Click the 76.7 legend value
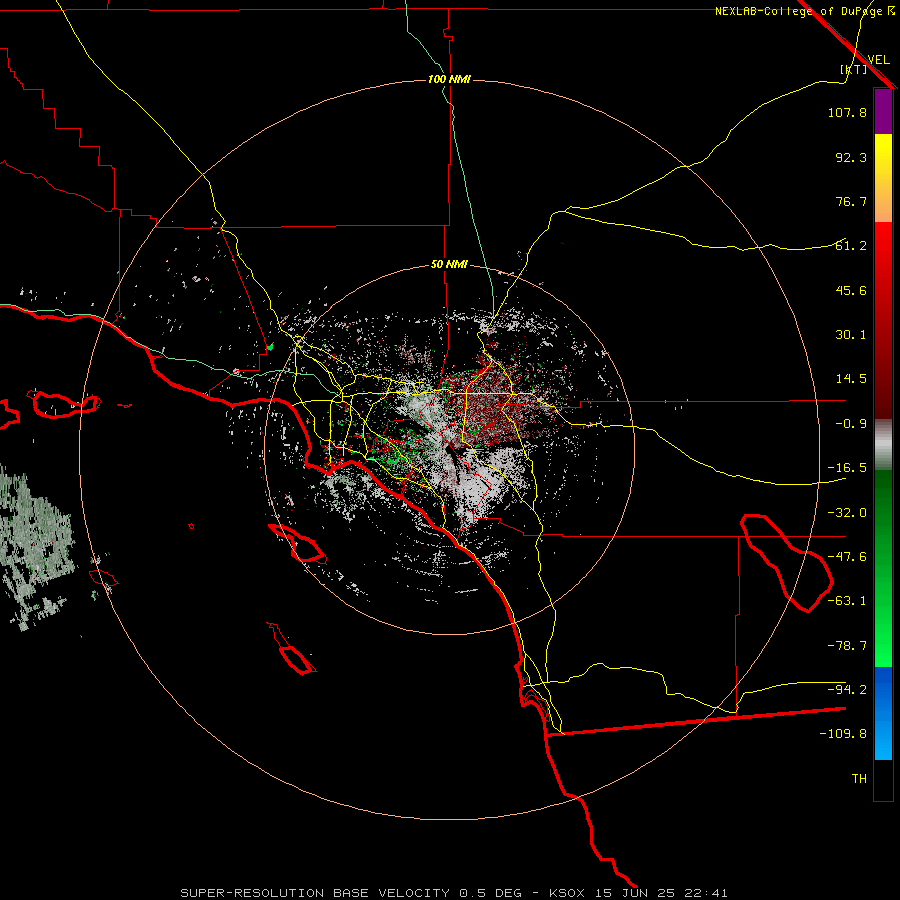 pos(851,201)
